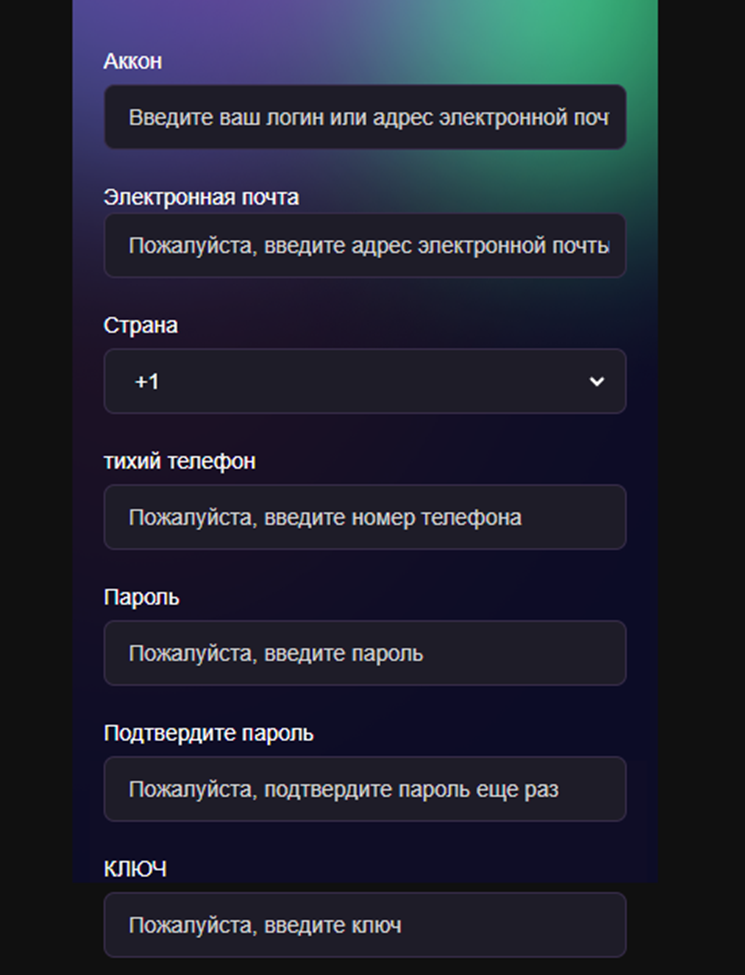Click placeholder 'Пожалуйста, подтвердите пароль еще раз'
Viewport: 745px width, 975px height.
point(343,789)
